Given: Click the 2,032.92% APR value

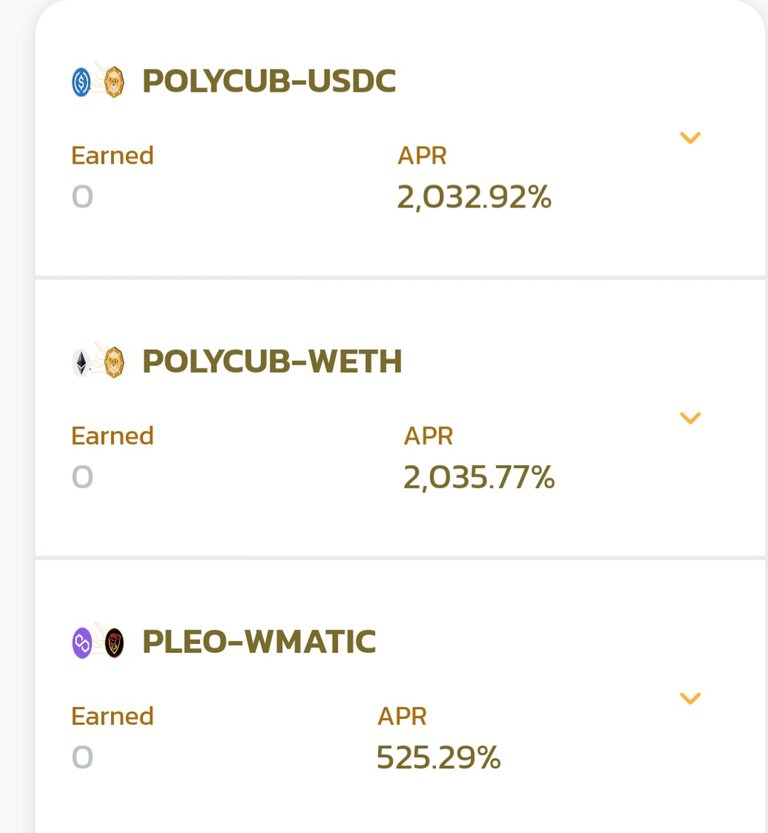Looking at the screenshot, I should click(x=474, y=197).
